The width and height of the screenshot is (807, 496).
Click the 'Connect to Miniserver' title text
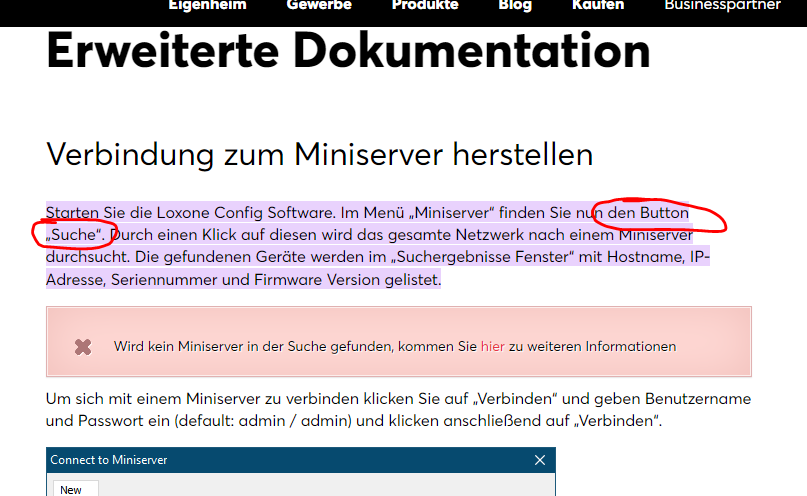click(x=109, y=460)
